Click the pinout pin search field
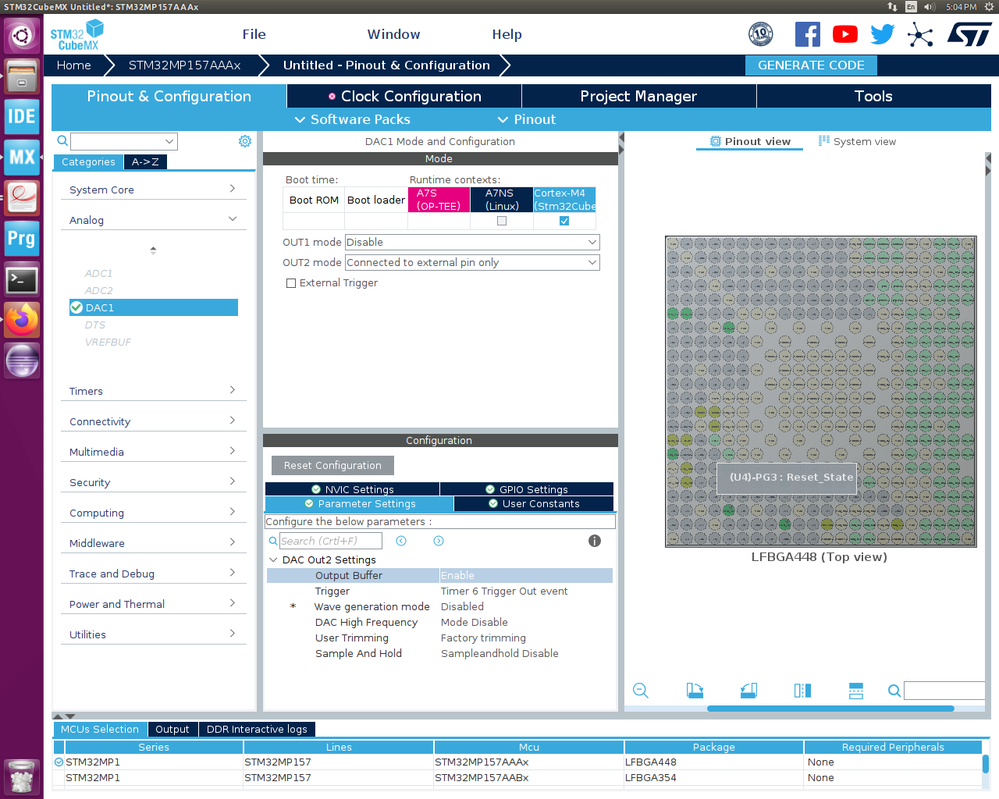 944,691
